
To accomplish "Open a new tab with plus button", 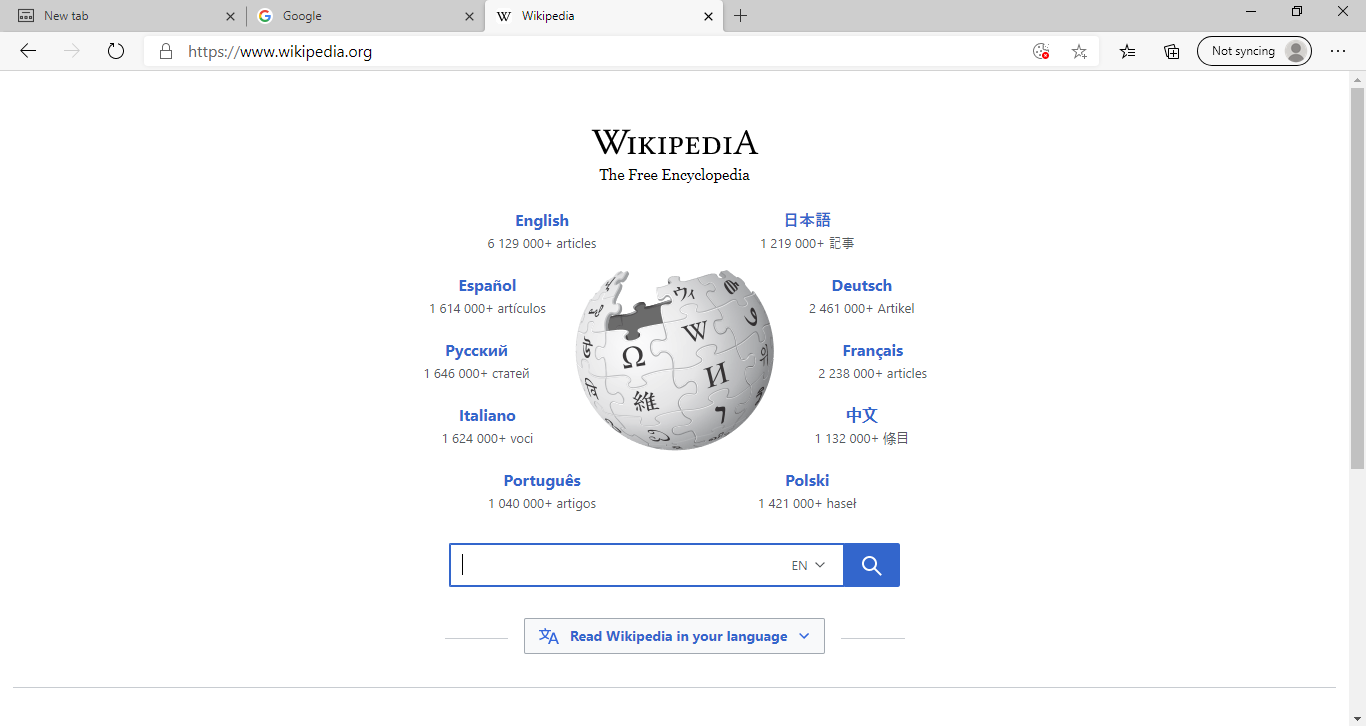I will (x=740, y=16).
